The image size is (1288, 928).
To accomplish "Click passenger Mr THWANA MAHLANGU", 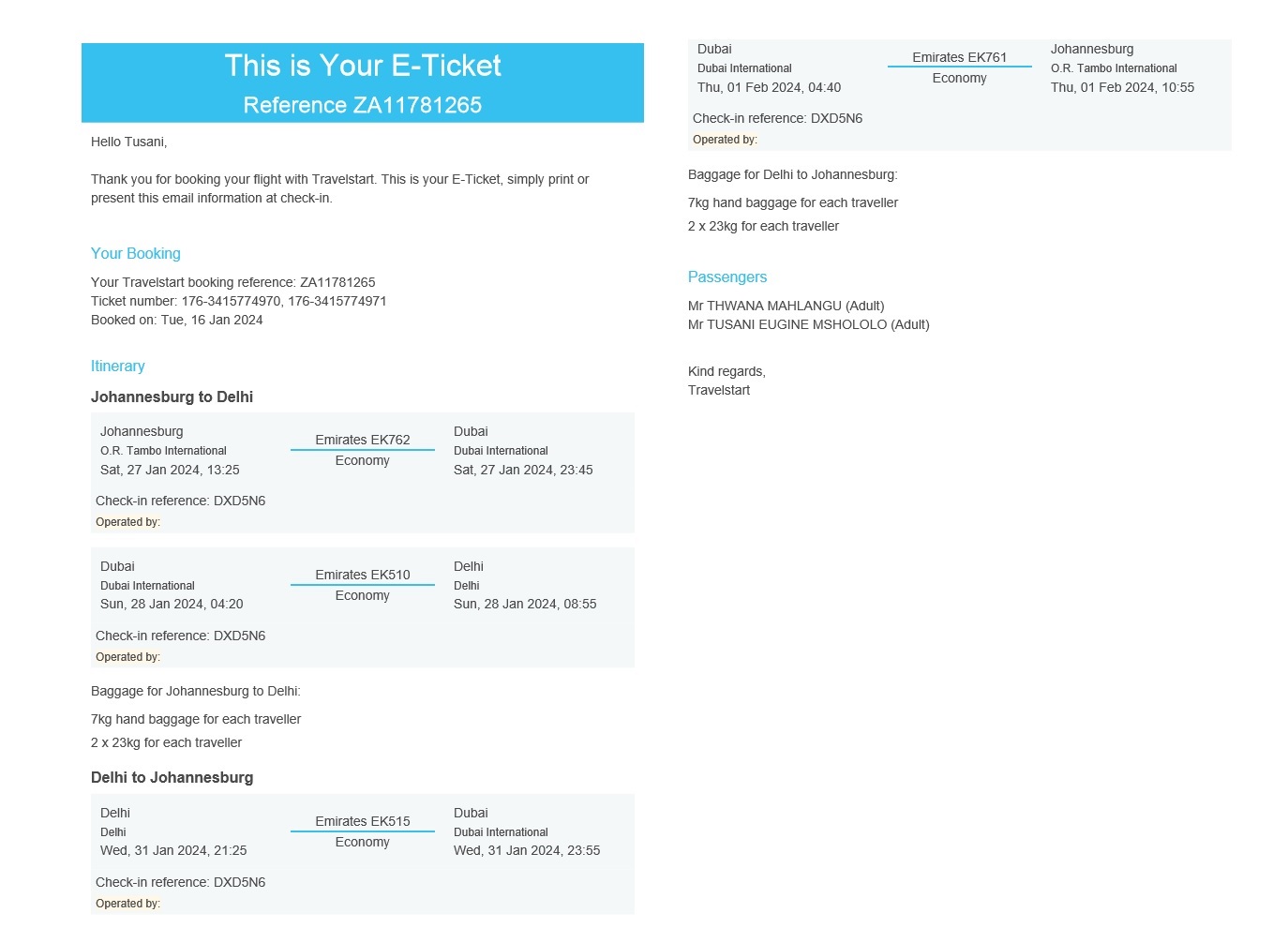I will pos(786,306).
